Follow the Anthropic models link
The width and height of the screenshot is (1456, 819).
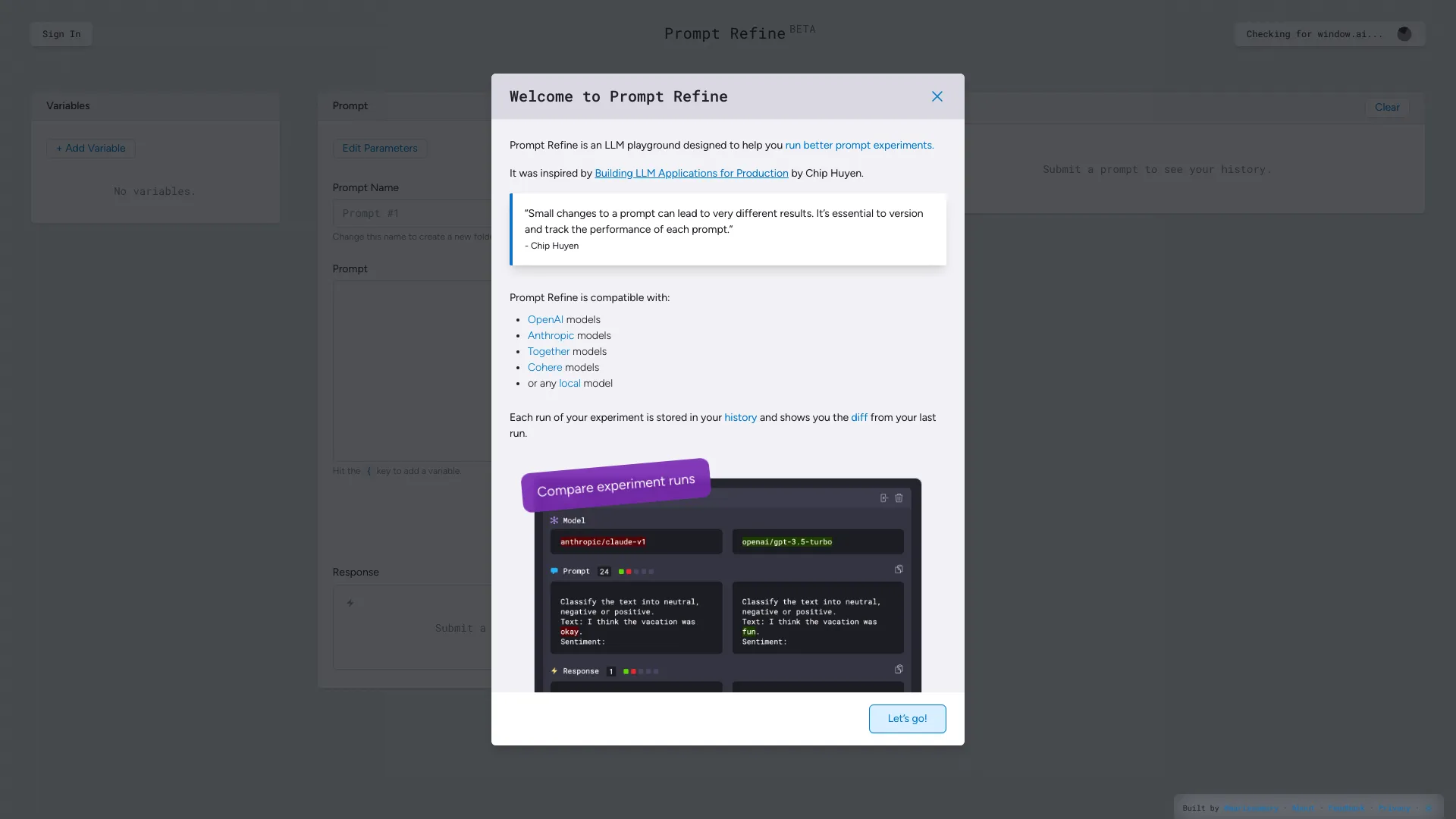[551, 335]
